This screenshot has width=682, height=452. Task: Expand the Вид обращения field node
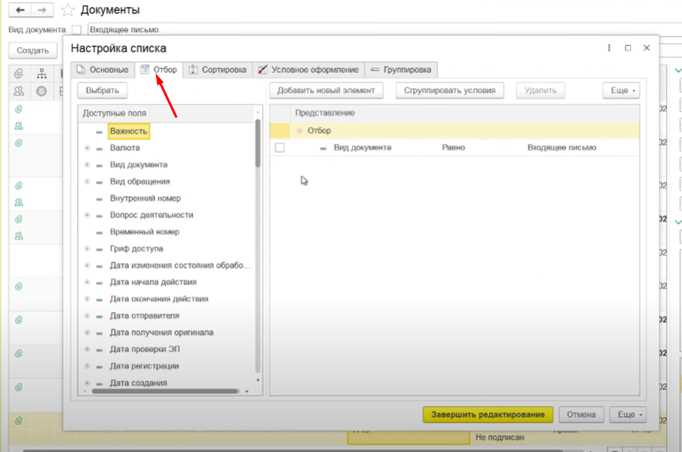click(87, 181)
